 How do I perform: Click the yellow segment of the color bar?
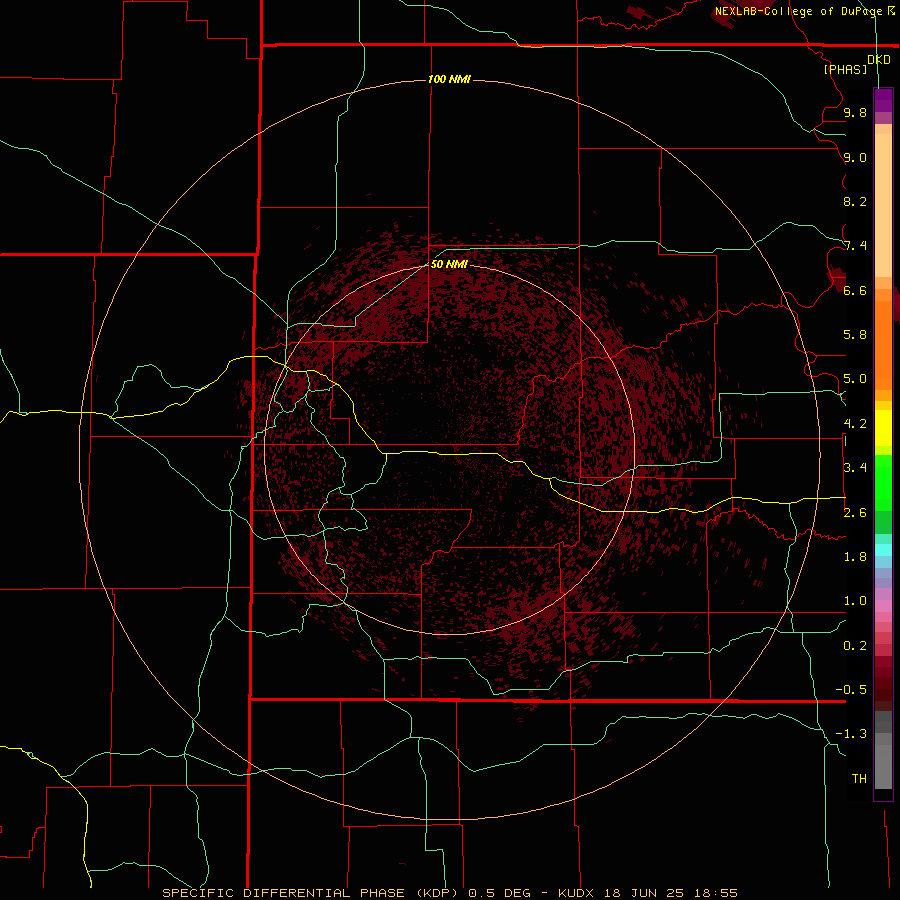pyautogui.click(x=883, y=428)
